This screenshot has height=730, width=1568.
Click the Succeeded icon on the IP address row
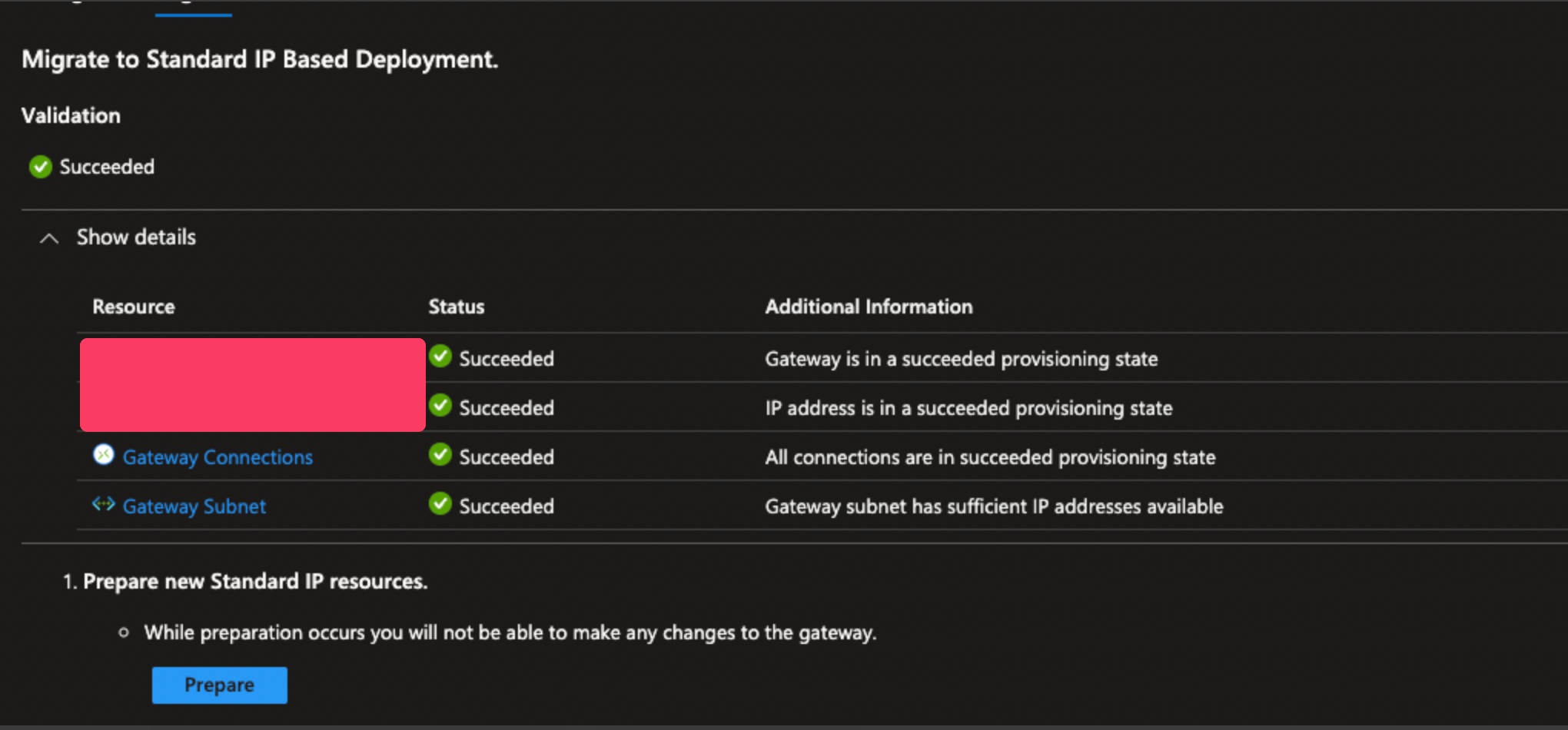pyautogui.click(x=440, y=406)
